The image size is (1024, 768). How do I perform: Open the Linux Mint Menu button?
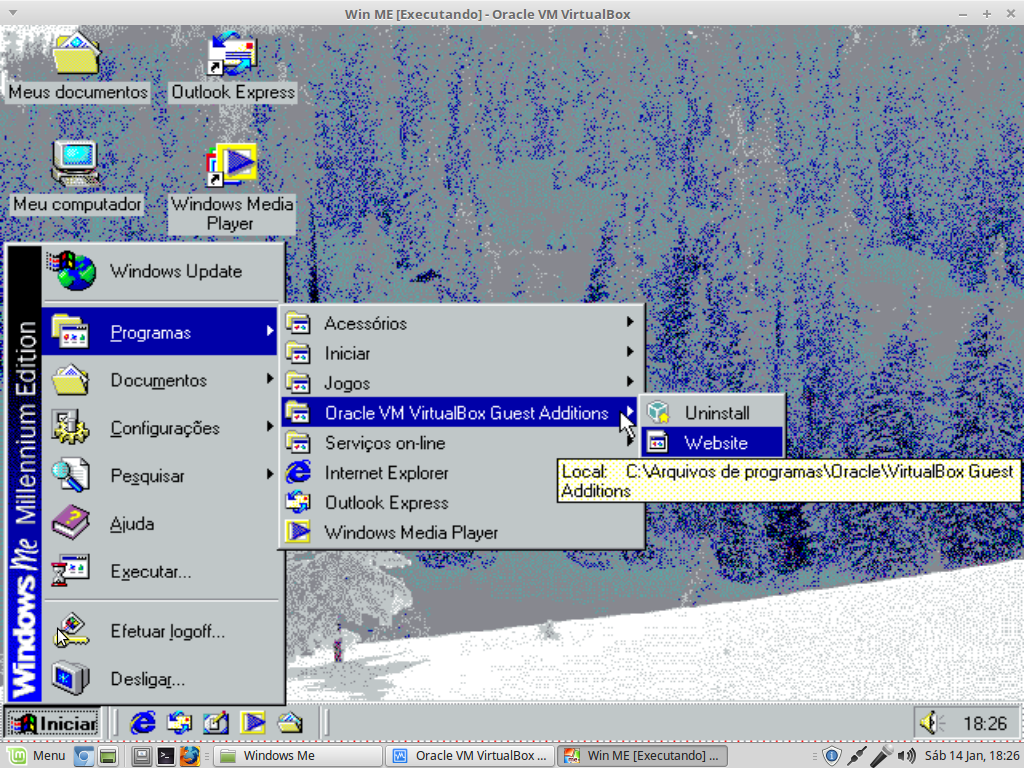point(35,756)
